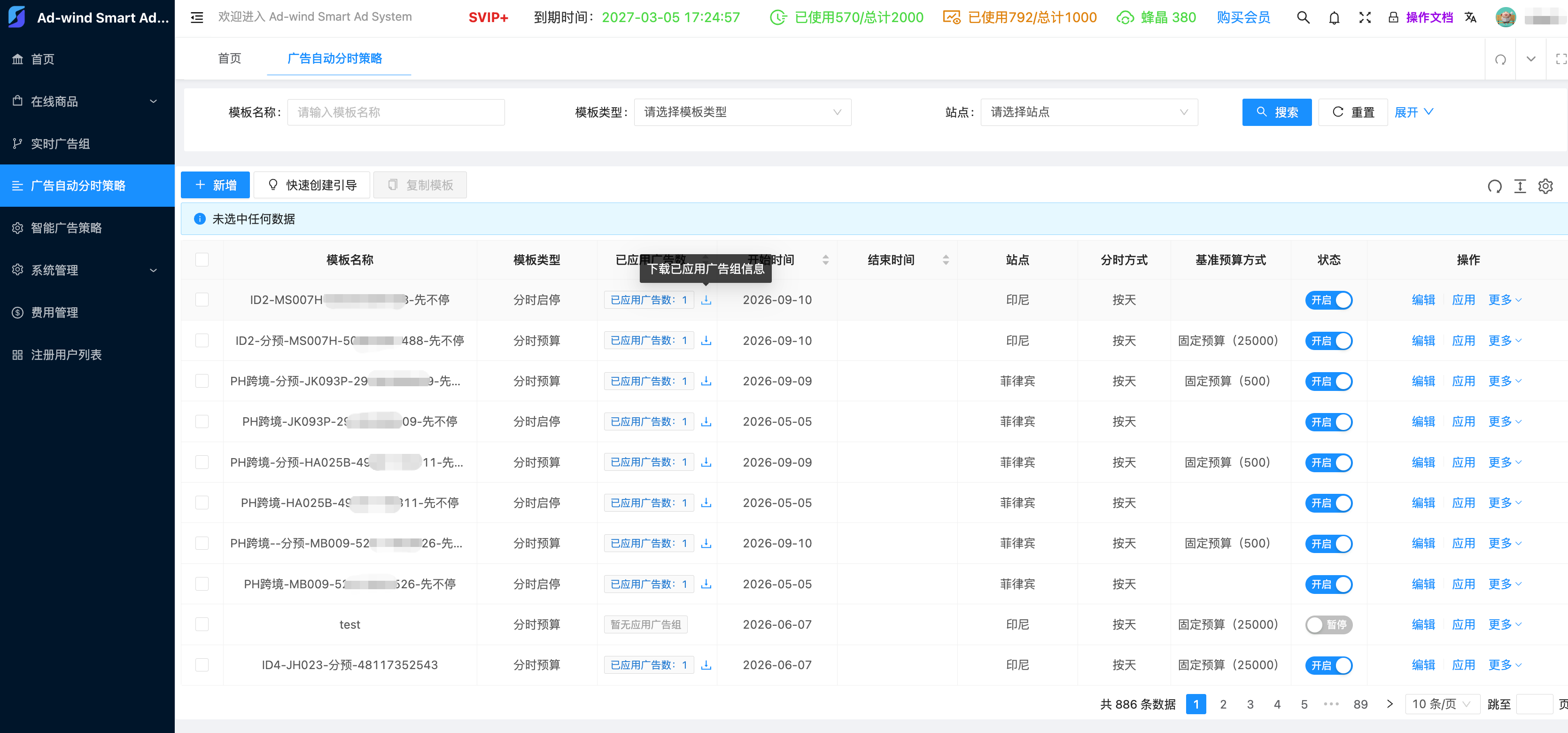The width and height of the screenshot is (1568, 733).
Task: Toggle 开启 switch on PH跨境-MB009 分时启停 row
Action: [x=1328, y=585]
